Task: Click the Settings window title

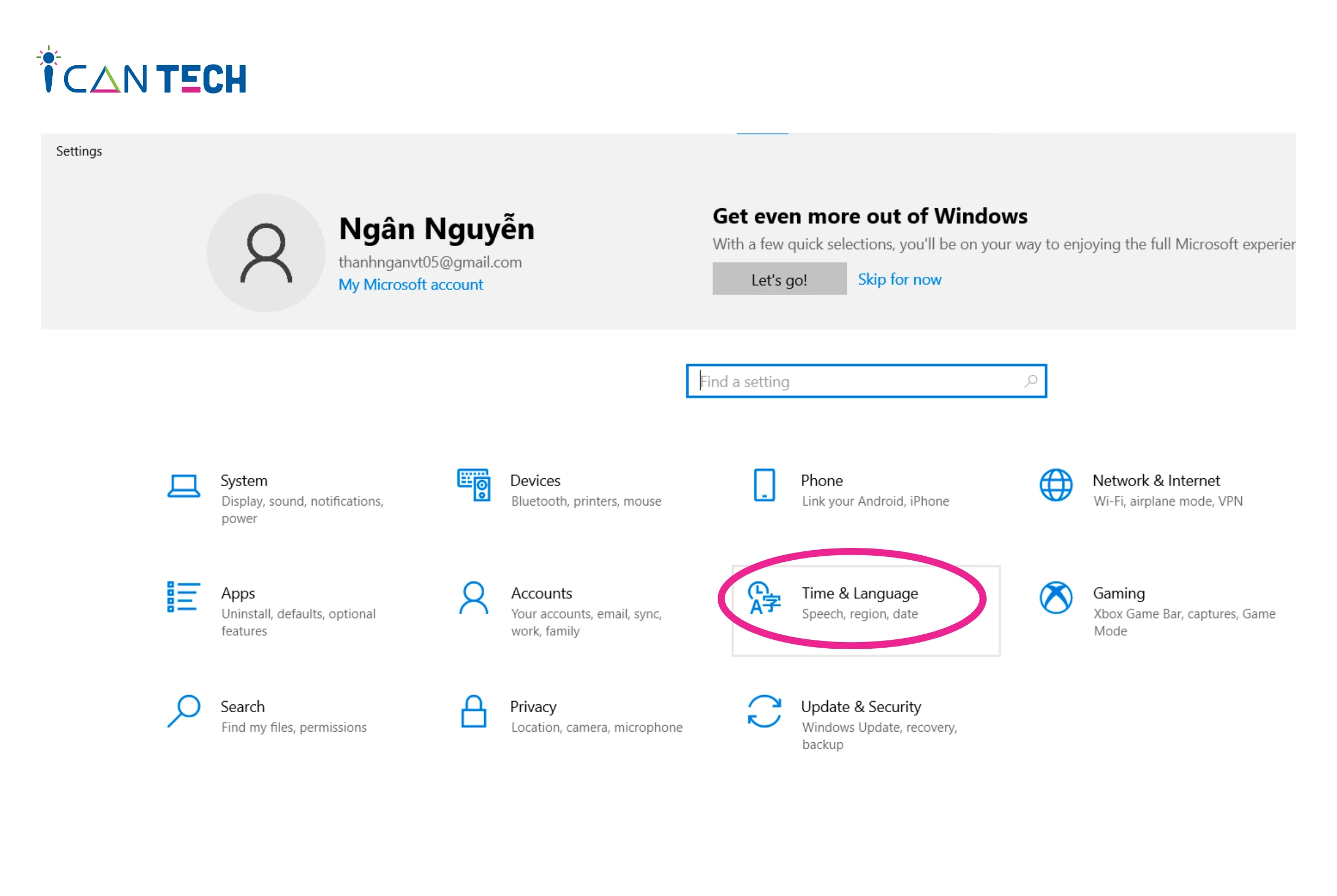Action: click(x=79, y=151)
